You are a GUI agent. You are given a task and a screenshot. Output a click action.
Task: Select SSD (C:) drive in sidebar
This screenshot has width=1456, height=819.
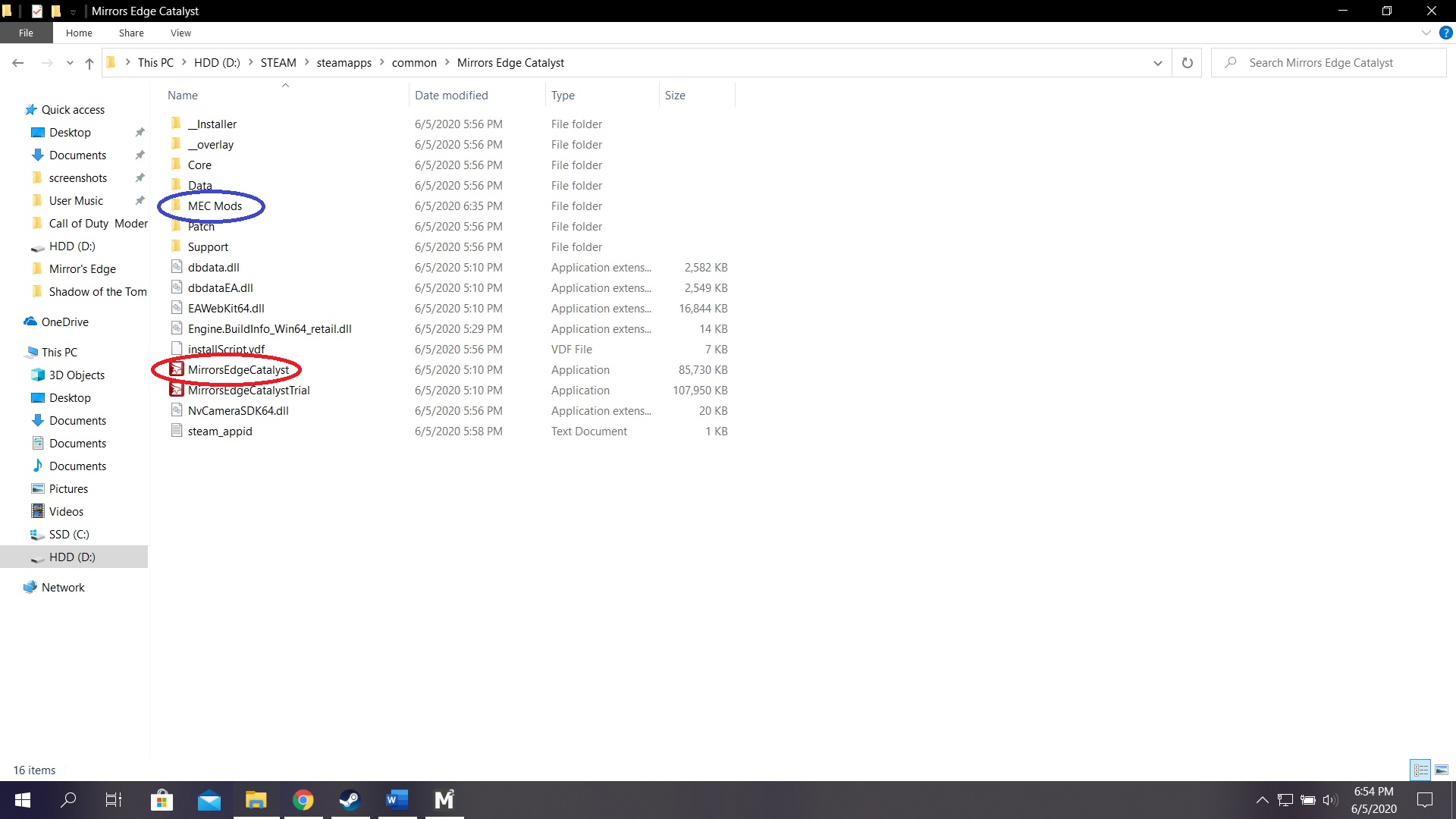tap(69, 535)
